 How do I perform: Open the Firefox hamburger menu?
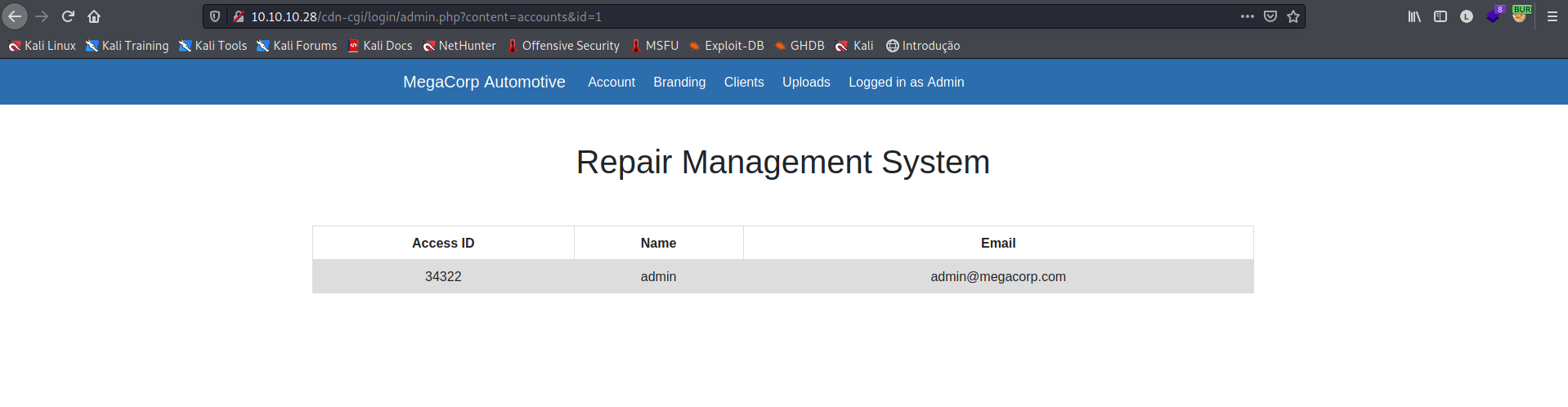tap(1552, 16)
